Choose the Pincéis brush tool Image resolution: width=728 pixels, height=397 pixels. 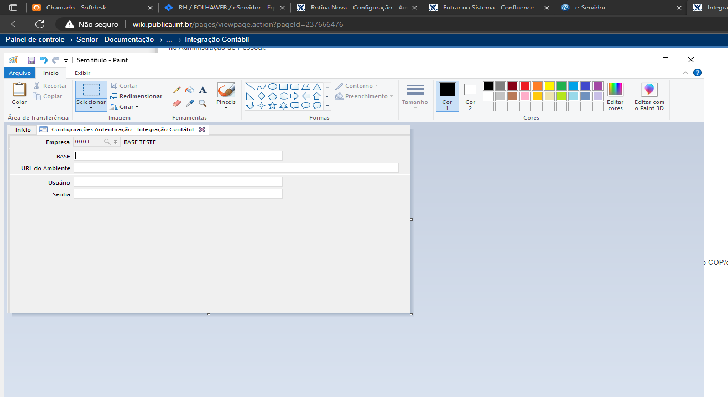click(226, 90)
